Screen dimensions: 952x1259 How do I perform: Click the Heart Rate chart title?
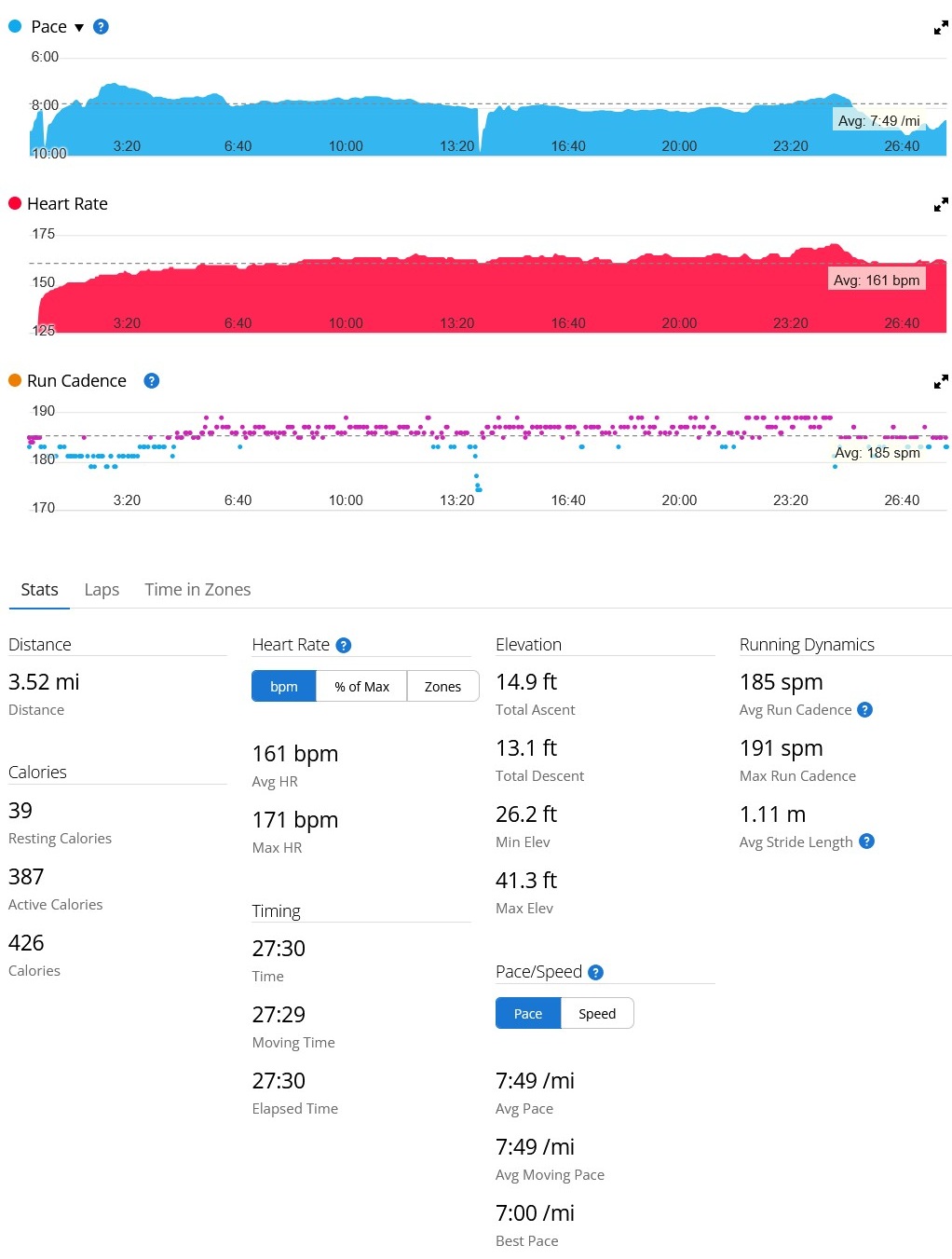click(x=67, y=204)
